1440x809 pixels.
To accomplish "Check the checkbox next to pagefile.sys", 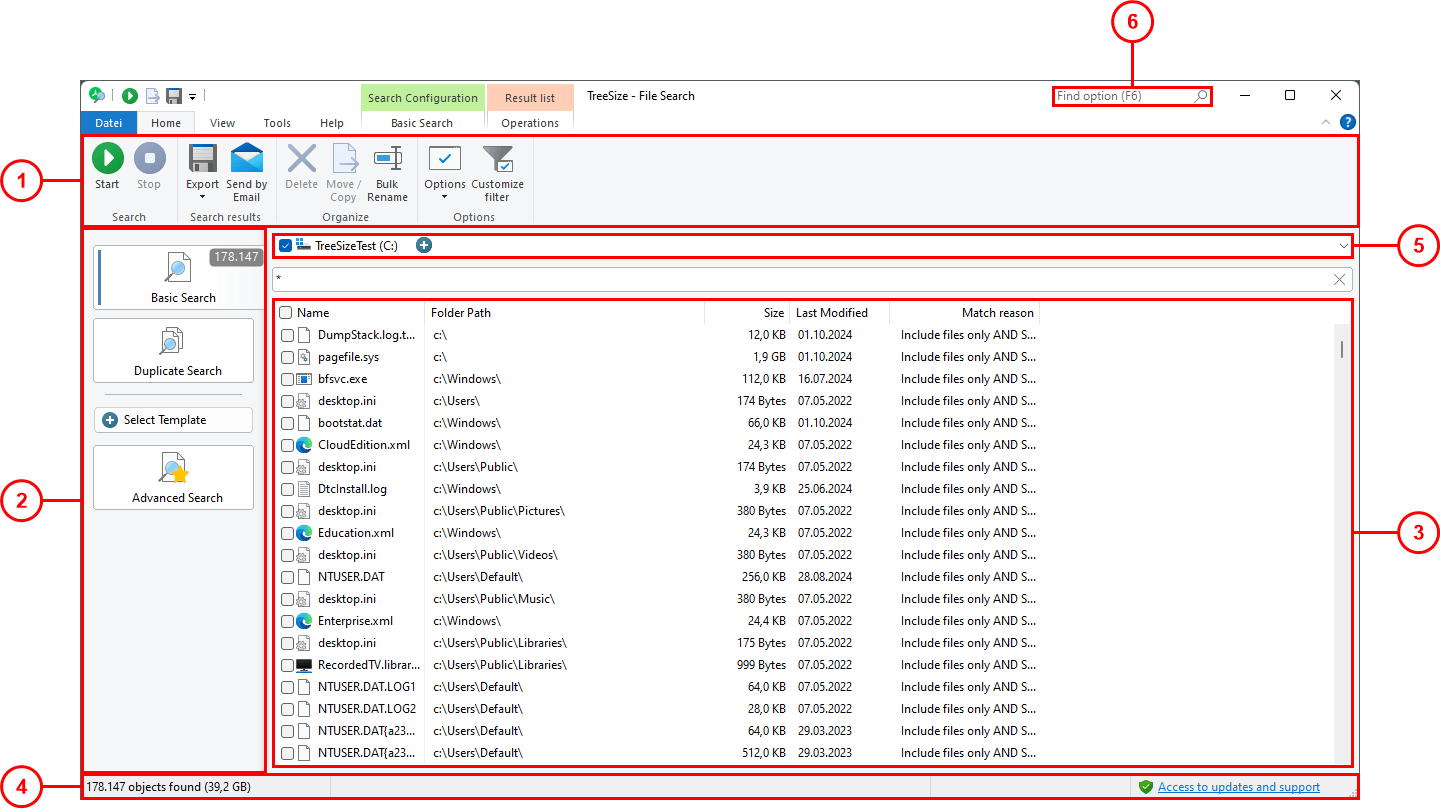I will (285, 356).
